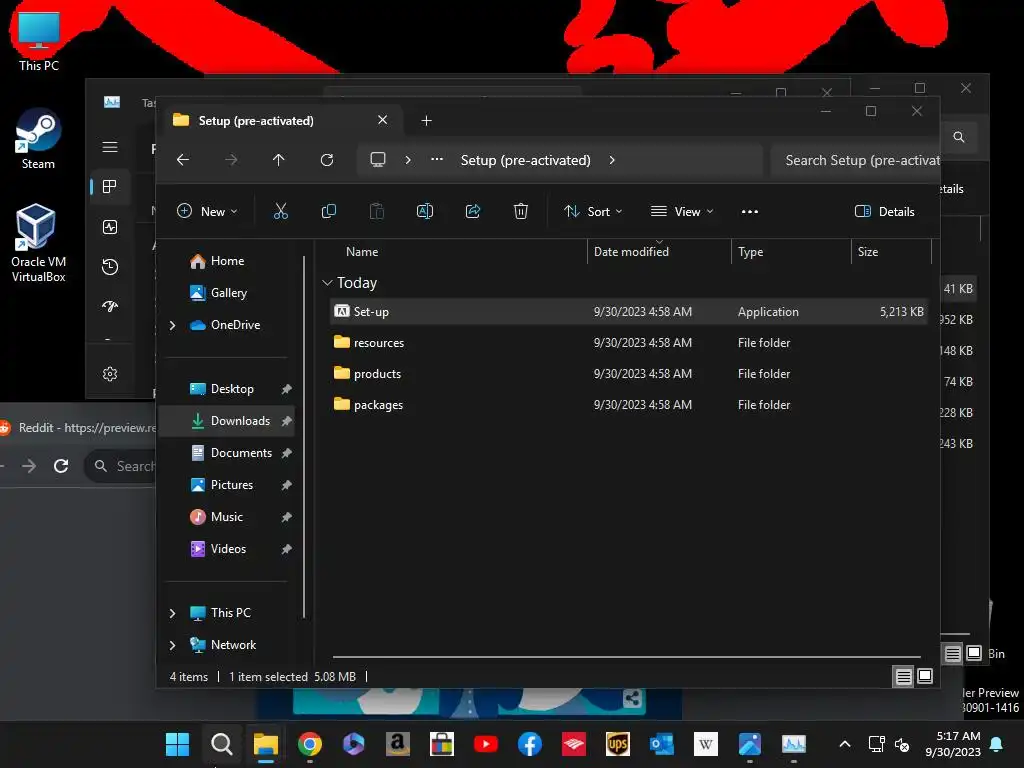Add a new Explorer tab
The image size is (1024, 768).
click(426, 120)
